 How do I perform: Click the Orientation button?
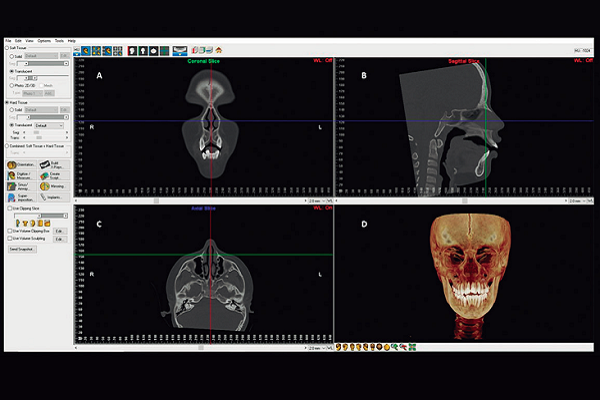click(21, 165)
